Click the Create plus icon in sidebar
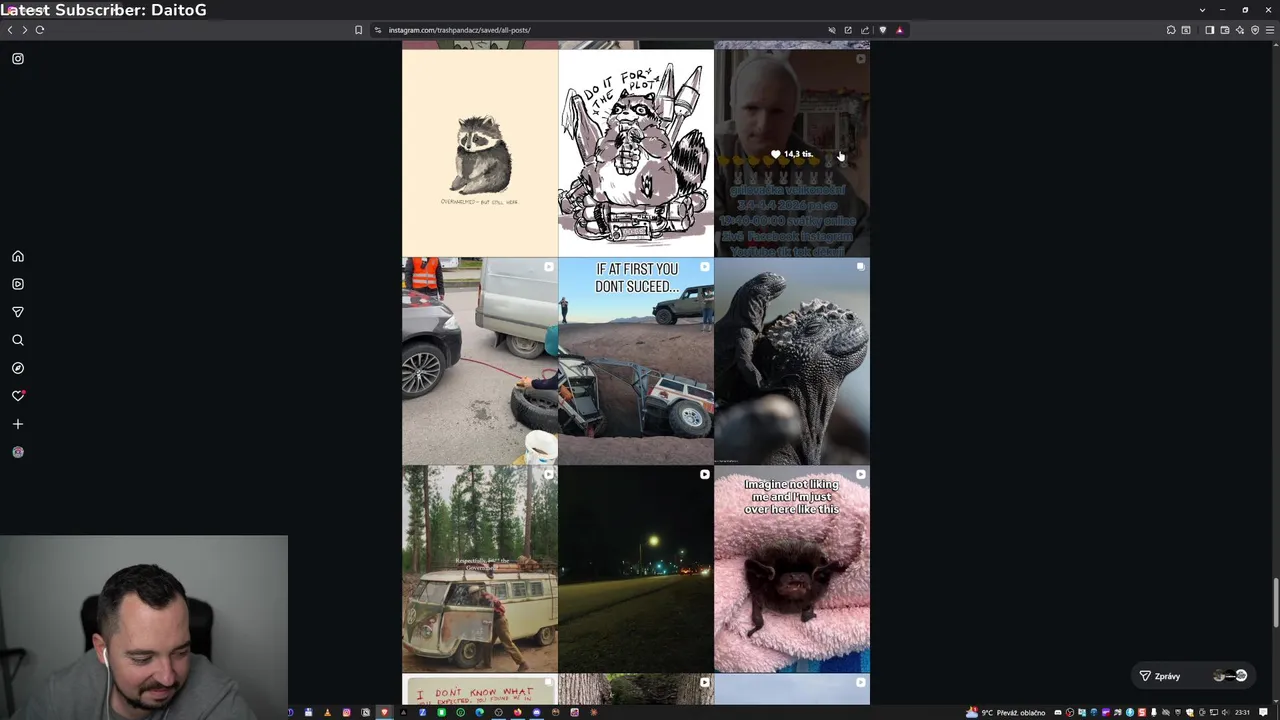Viewport: 1280px width, 720px height. click(x=18, y=424)
